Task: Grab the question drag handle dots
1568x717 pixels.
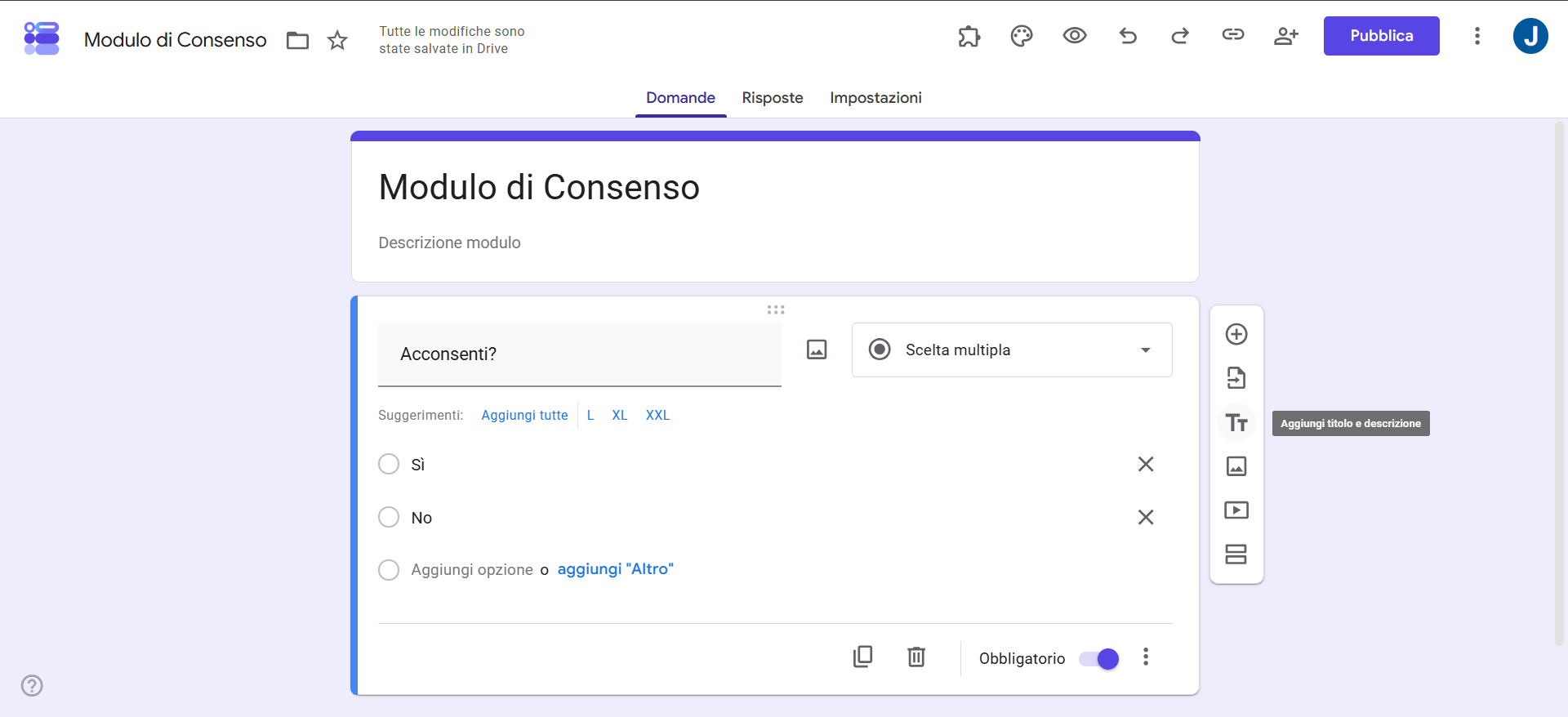Action: pos(776,310)
